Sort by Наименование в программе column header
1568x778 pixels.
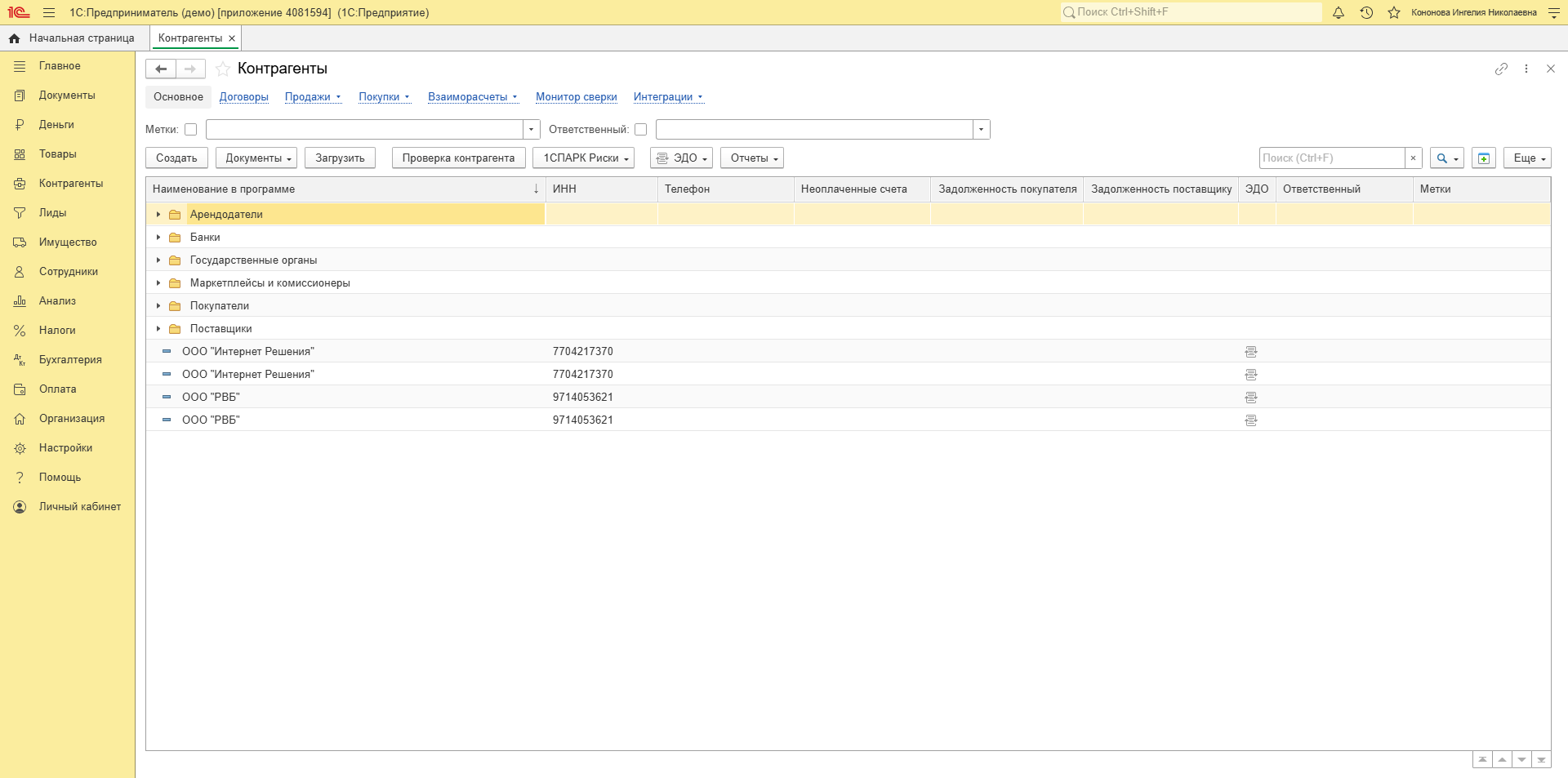(345, 189)
